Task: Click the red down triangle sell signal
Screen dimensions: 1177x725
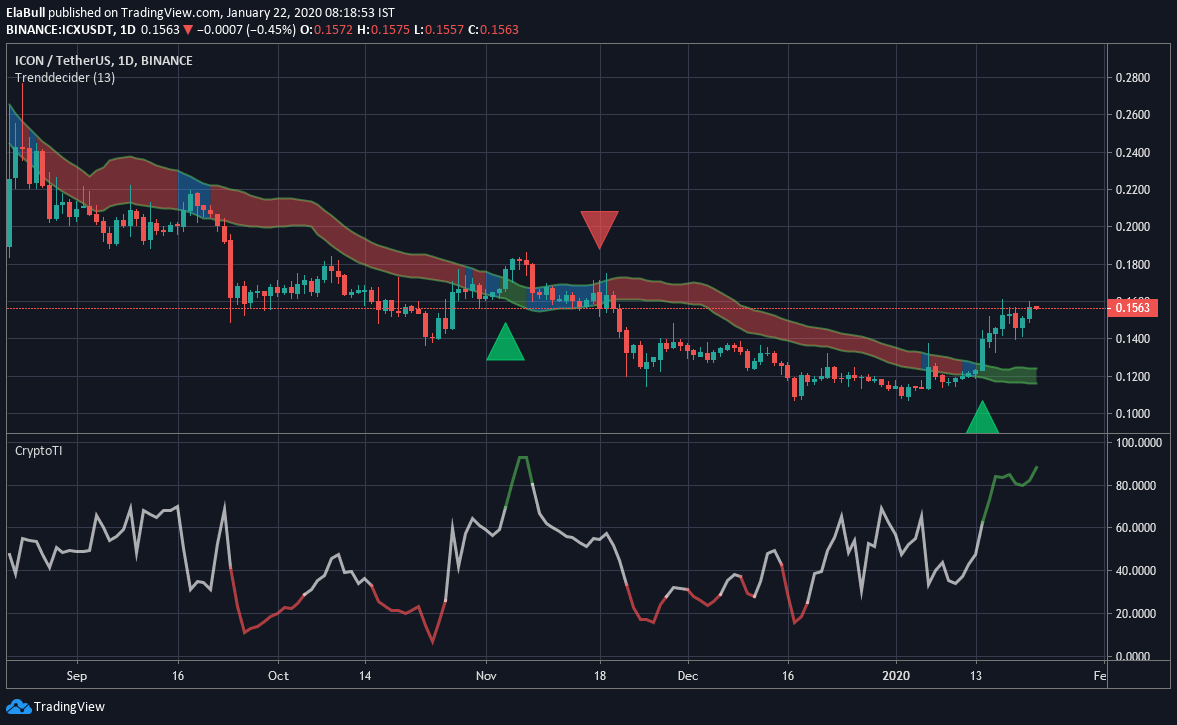Action: point(599,230)
